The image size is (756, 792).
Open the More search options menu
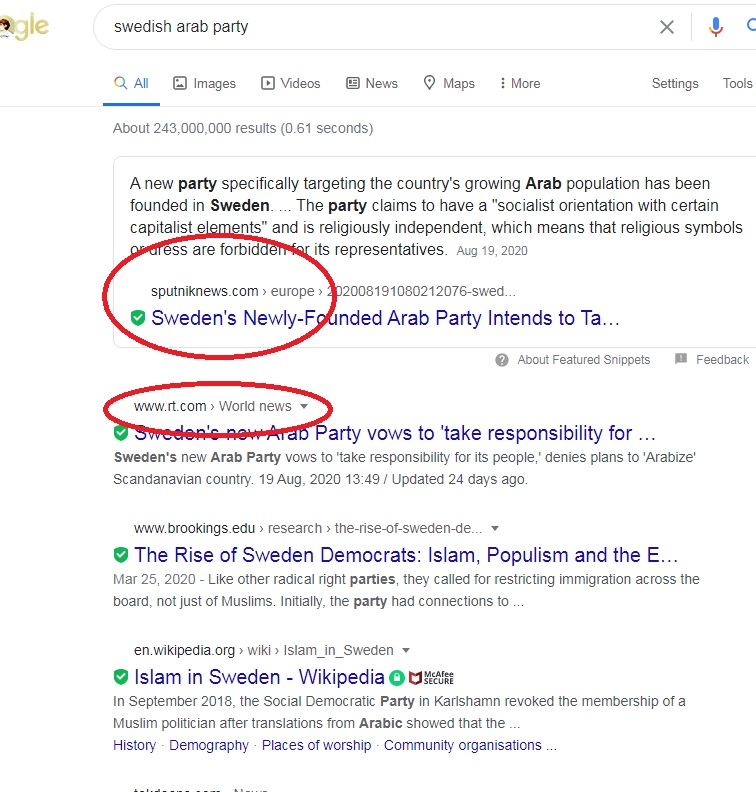click(520, 83)
